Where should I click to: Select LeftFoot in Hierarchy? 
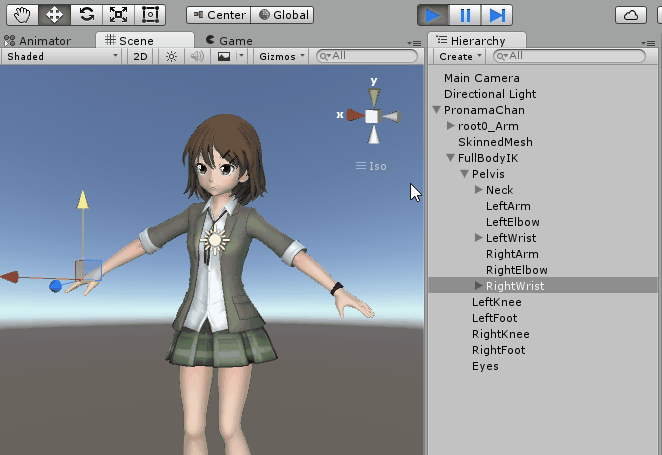point(494,318)
